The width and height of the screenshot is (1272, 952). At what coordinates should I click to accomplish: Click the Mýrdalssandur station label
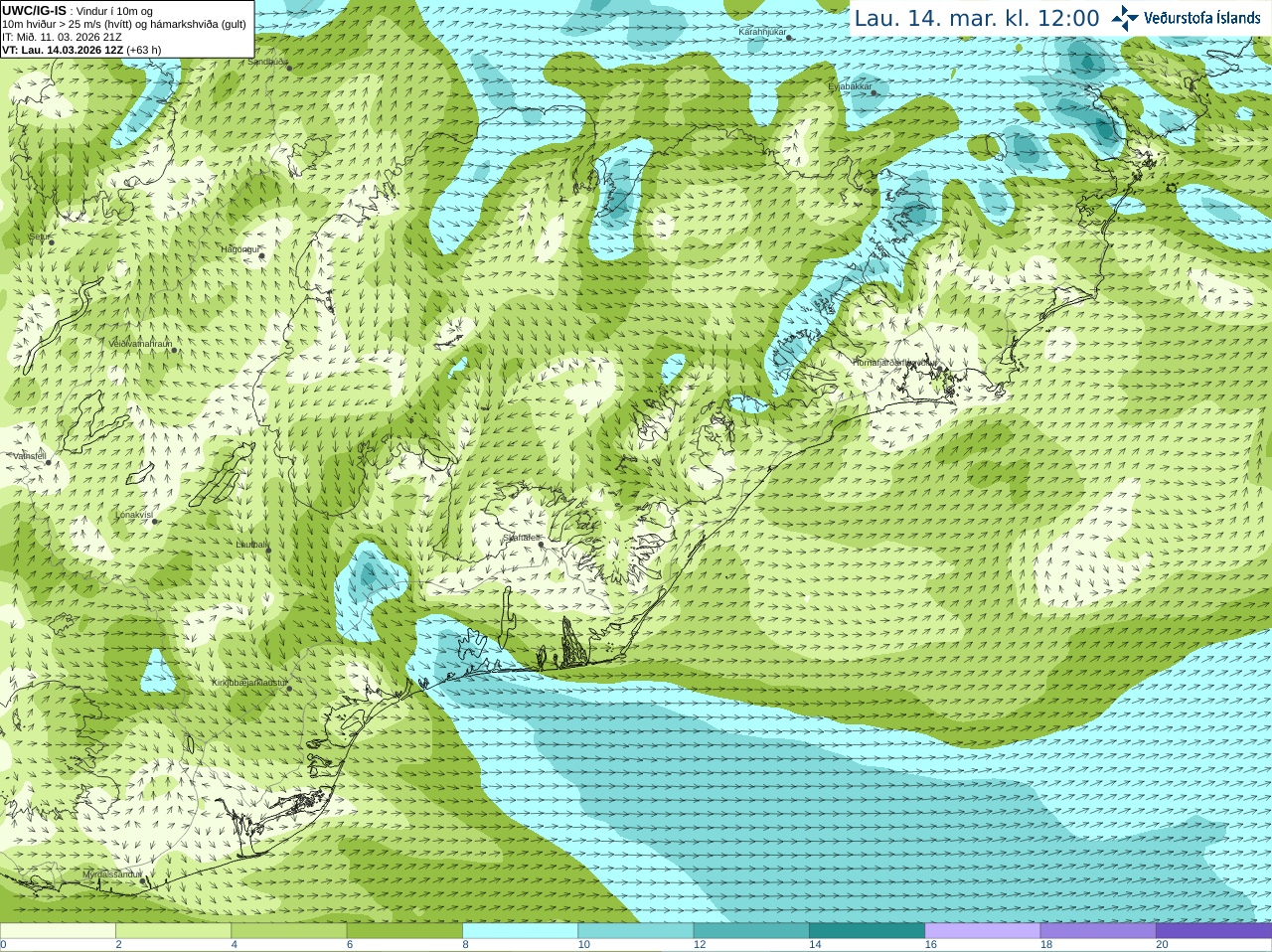pos(110,873)
